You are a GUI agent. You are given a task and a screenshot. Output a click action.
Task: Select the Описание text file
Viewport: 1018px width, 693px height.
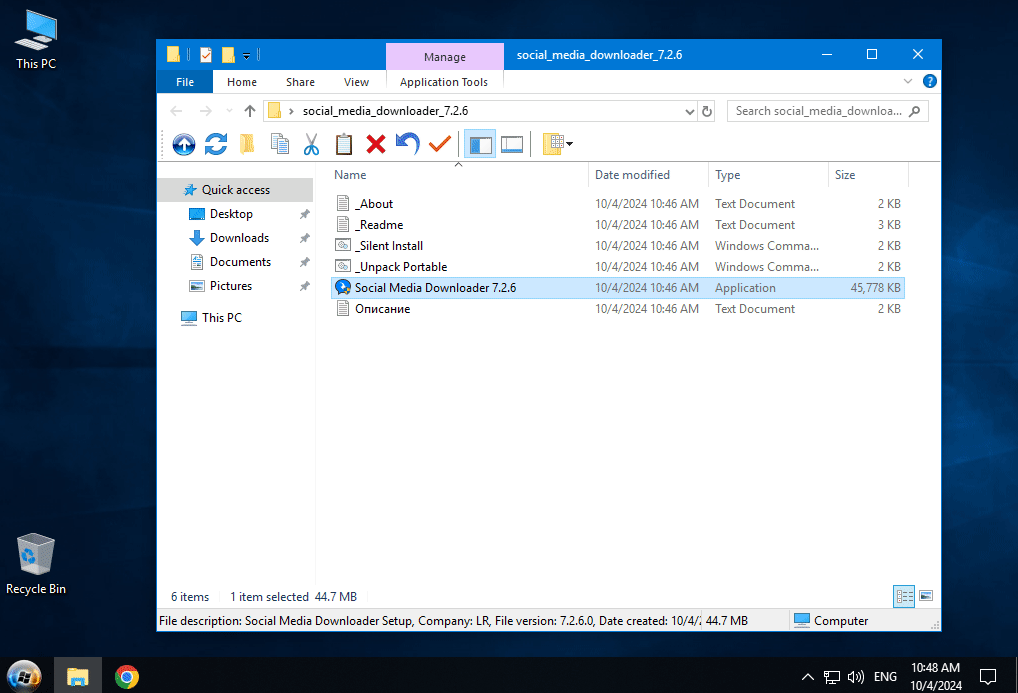[x=618, y=309]
